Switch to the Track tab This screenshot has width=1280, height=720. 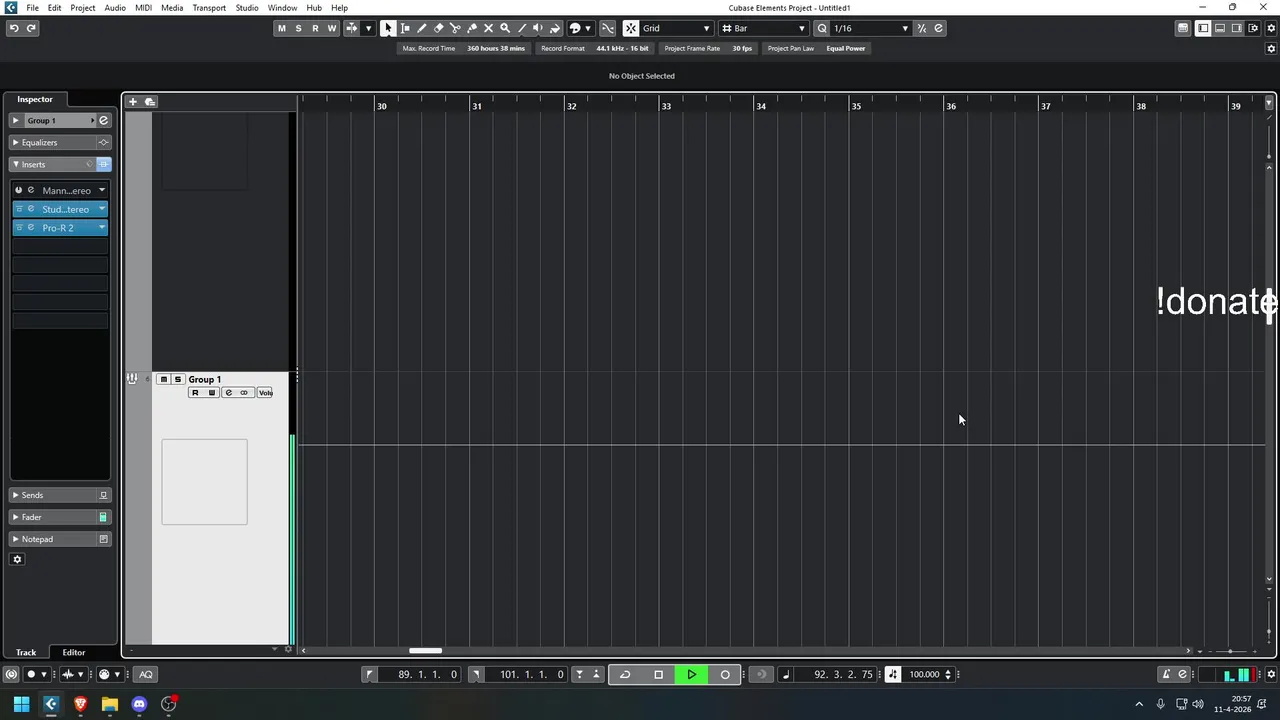26,652
